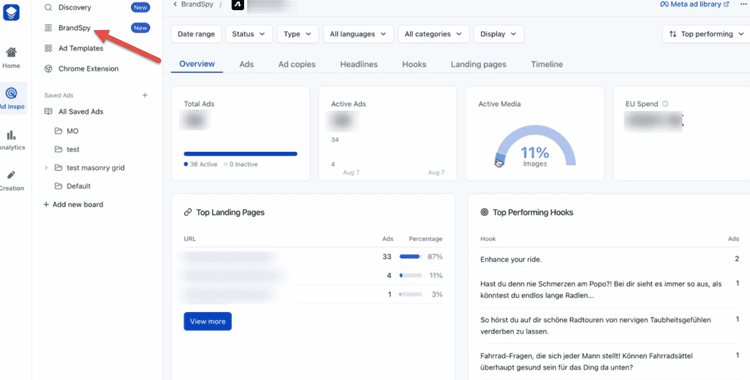Click the brand logo thumbnail in breadcrumb

coord(238,5)
